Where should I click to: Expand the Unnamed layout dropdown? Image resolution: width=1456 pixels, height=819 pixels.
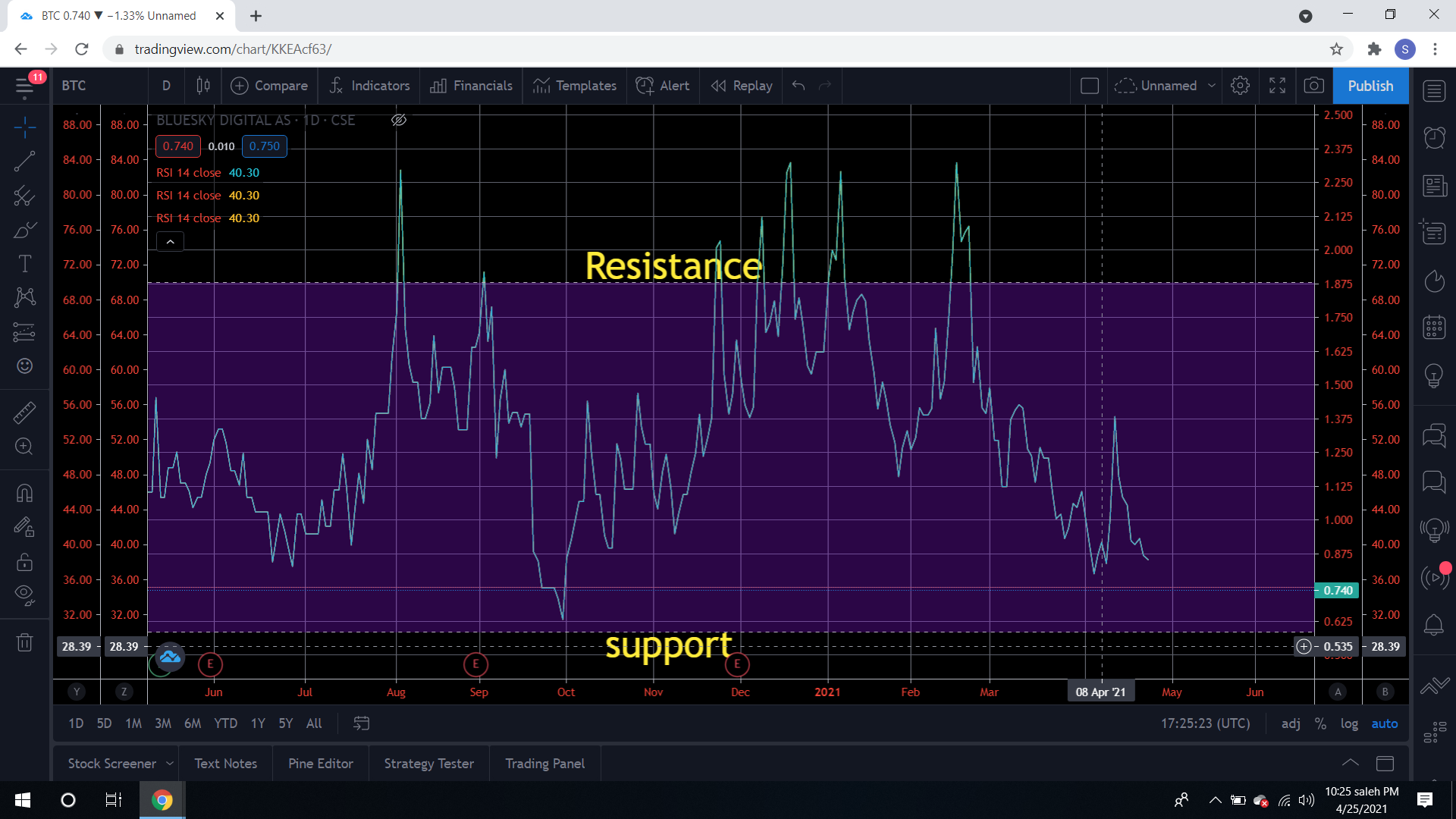[x=1212, y=86]
